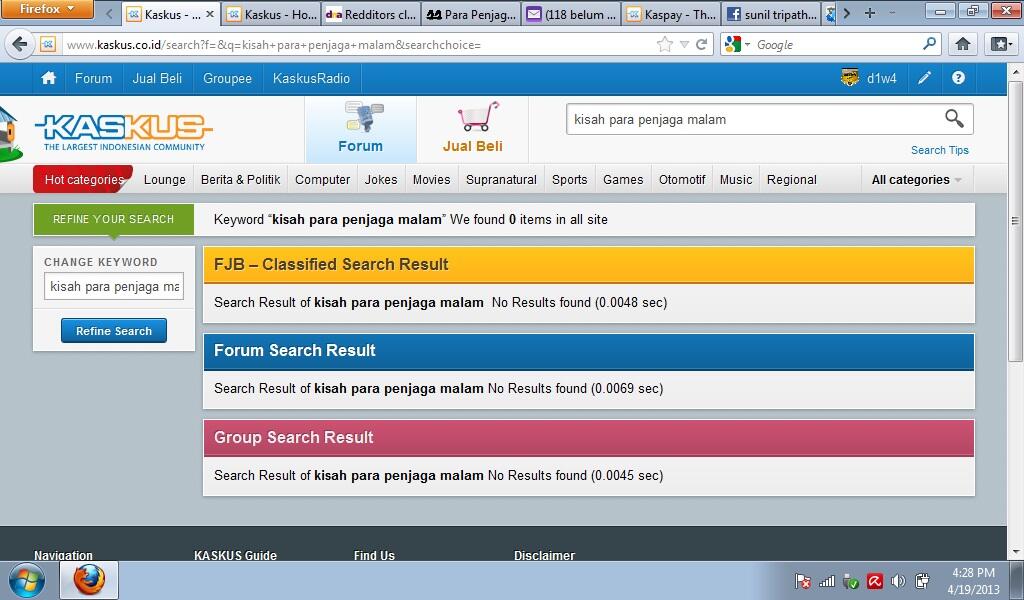Open the volume speaker tray icon
This screenshot has height=600, width=1024.
pyautogui.click(x=899, y=581)
